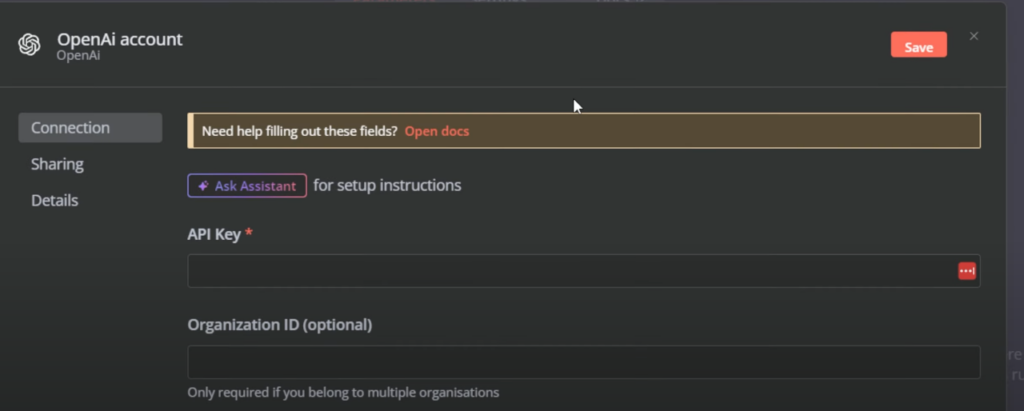Rename the credential via the OpenAi account title
Viewport: 1024px width, 411px height.
(x=120, y=40)
